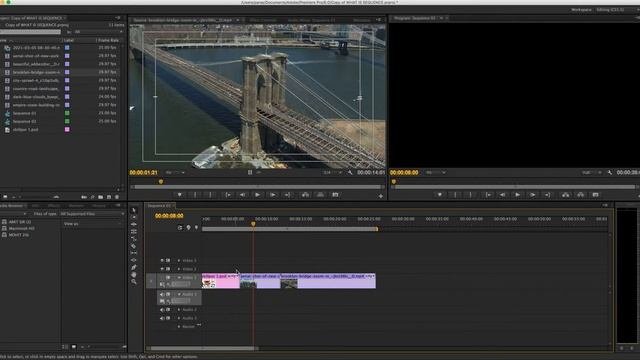Mute Audio 1 track speaker toggle
This screenshot has height=360, width=640.
click(x=162, y=294)
